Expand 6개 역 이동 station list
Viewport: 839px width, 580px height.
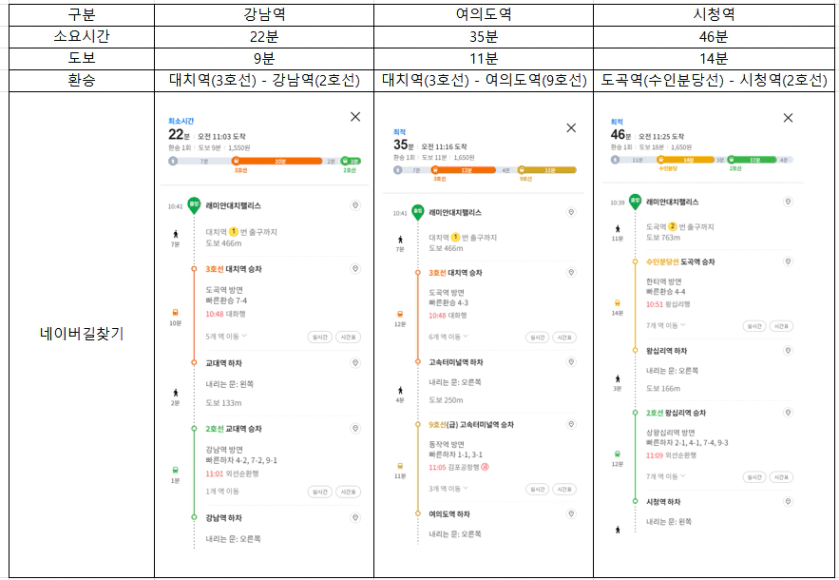click(x=448, y=337)
